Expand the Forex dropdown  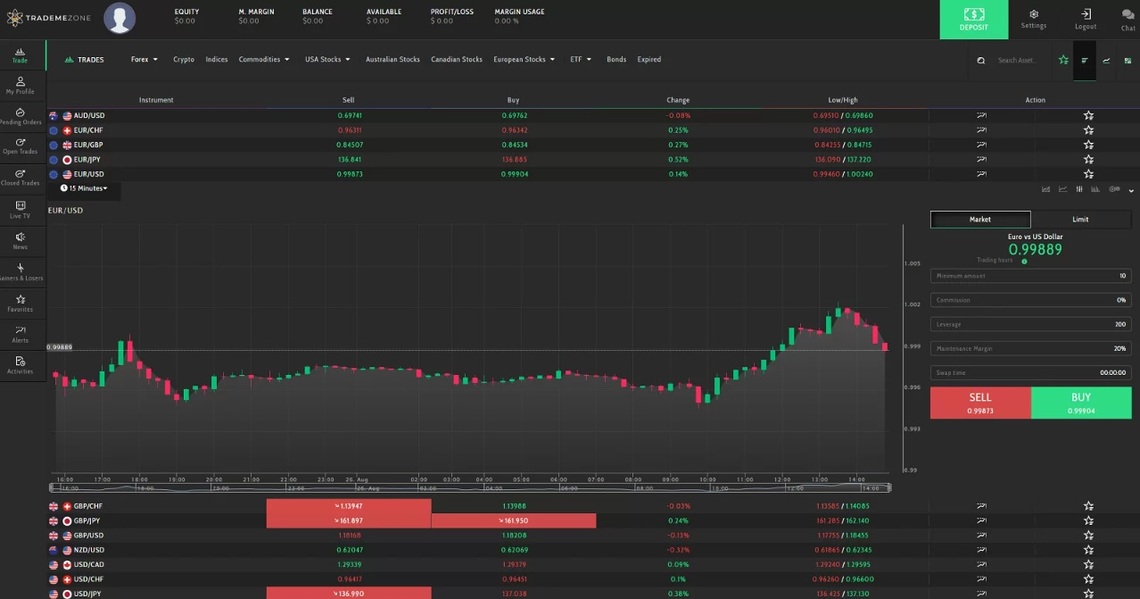click(144, 60)
